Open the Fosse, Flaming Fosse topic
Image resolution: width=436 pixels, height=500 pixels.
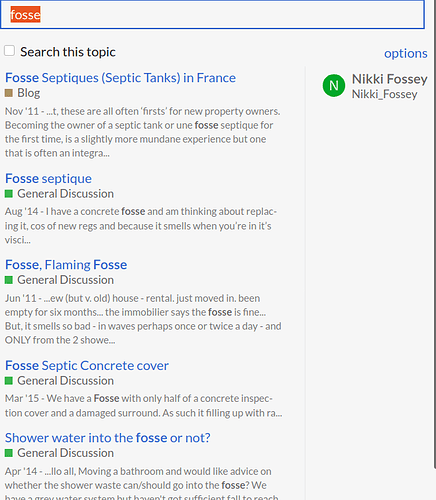pos(66,265)
